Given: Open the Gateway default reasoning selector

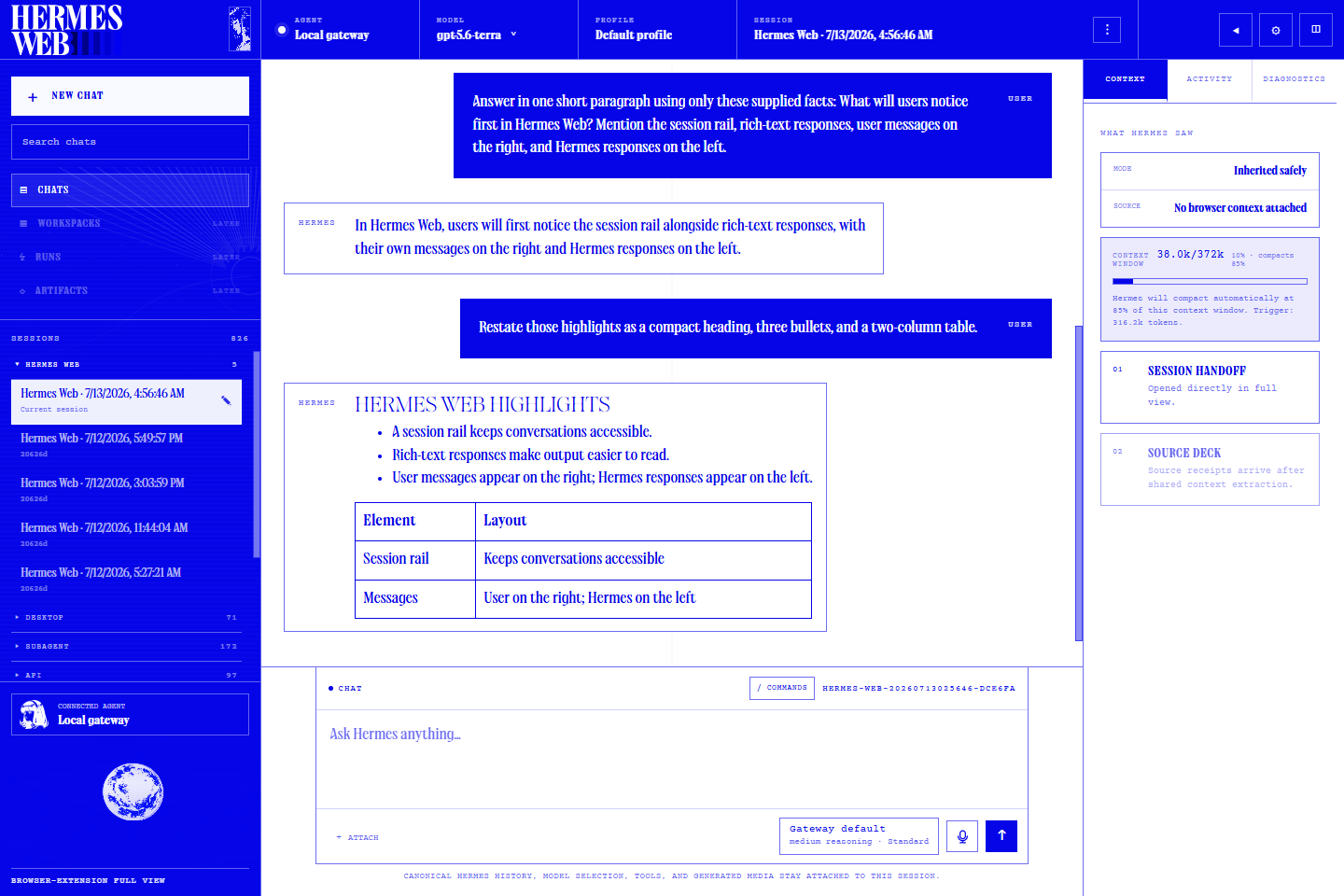Looking at the screenshot, I should [859, 836].
